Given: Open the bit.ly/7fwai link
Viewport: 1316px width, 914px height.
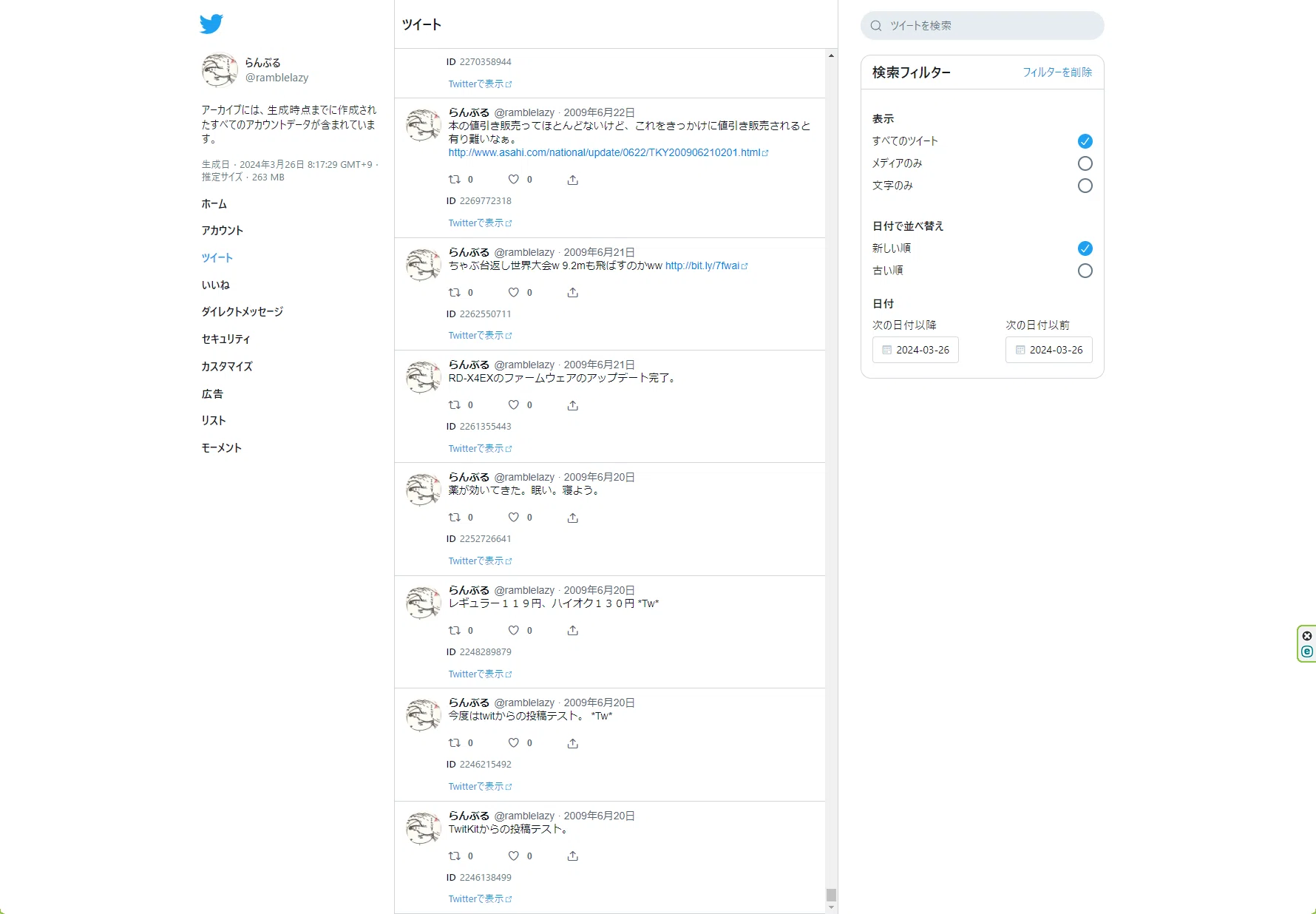Looking at the screenshot, I should [706, 265].
